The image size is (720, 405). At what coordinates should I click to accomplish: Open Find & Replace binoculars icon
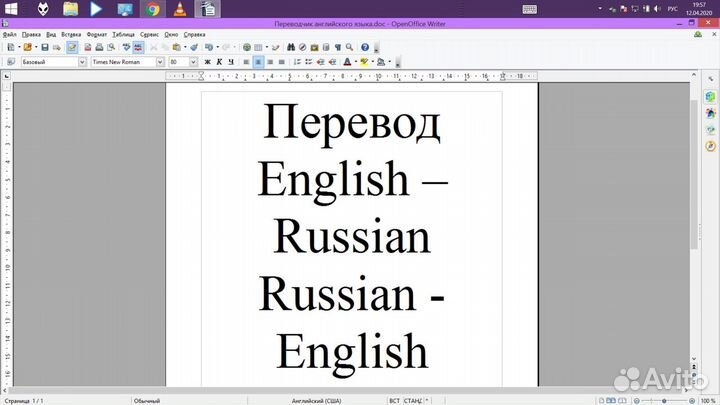[x=291, y=47]
